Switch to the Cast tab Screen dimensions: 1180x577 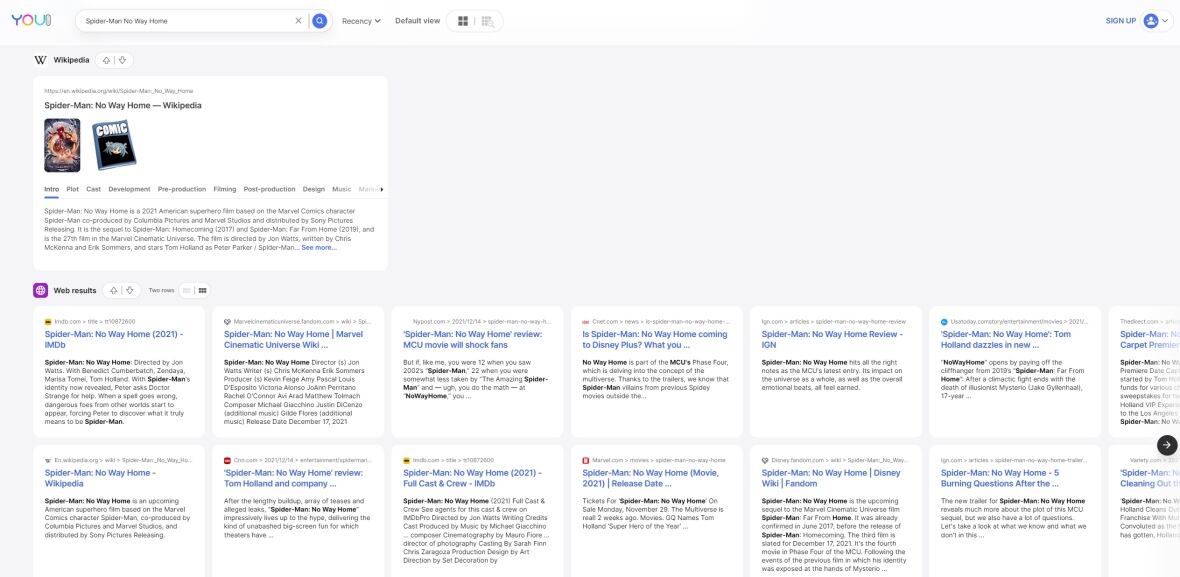pos(93,189)
